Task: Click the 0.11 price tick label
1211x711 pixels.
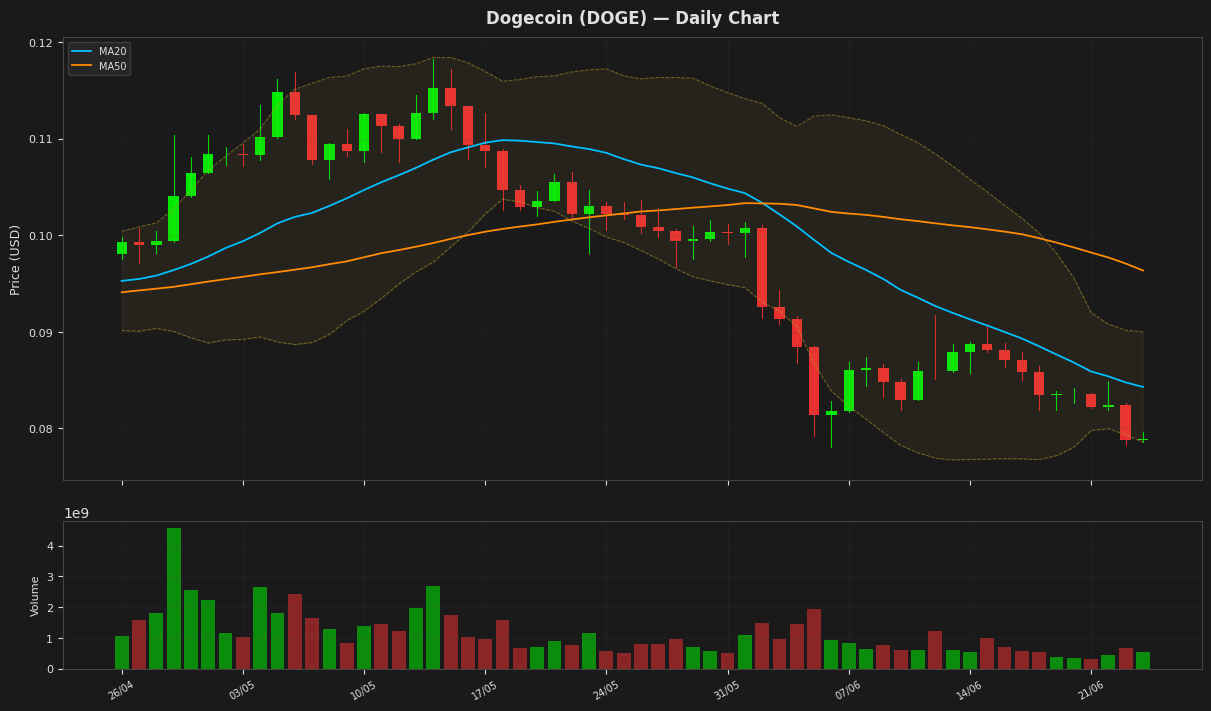Action: click(41, 139)
